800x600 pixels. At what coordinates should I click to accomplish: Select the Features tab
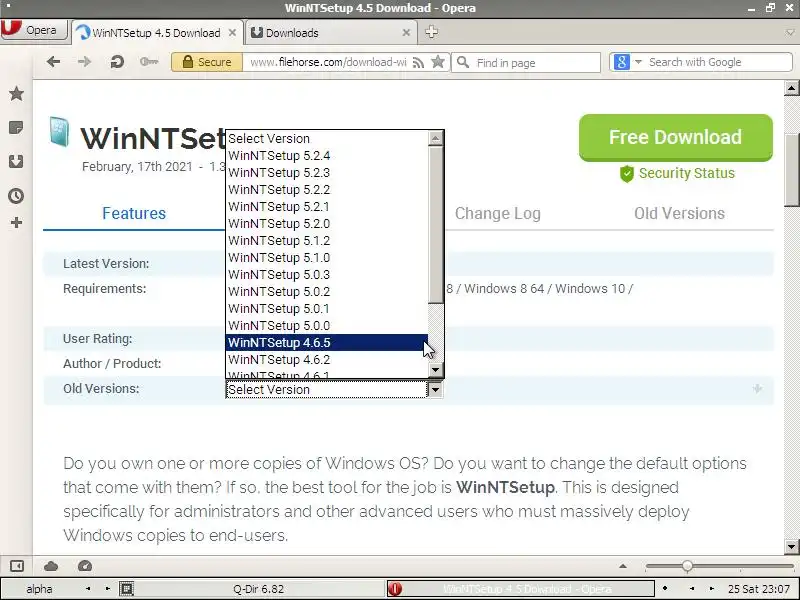(134, 213)
